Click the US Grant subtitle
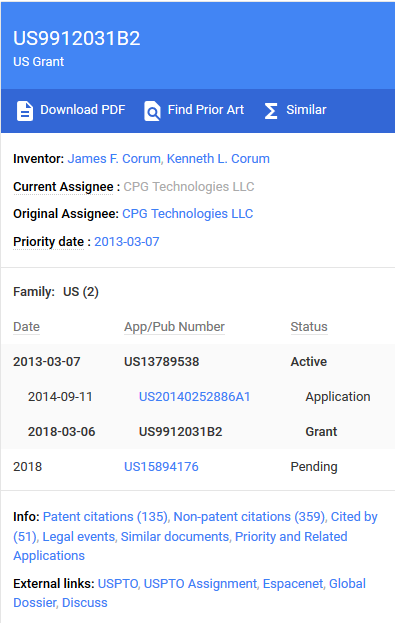 [x=39, y=62]
